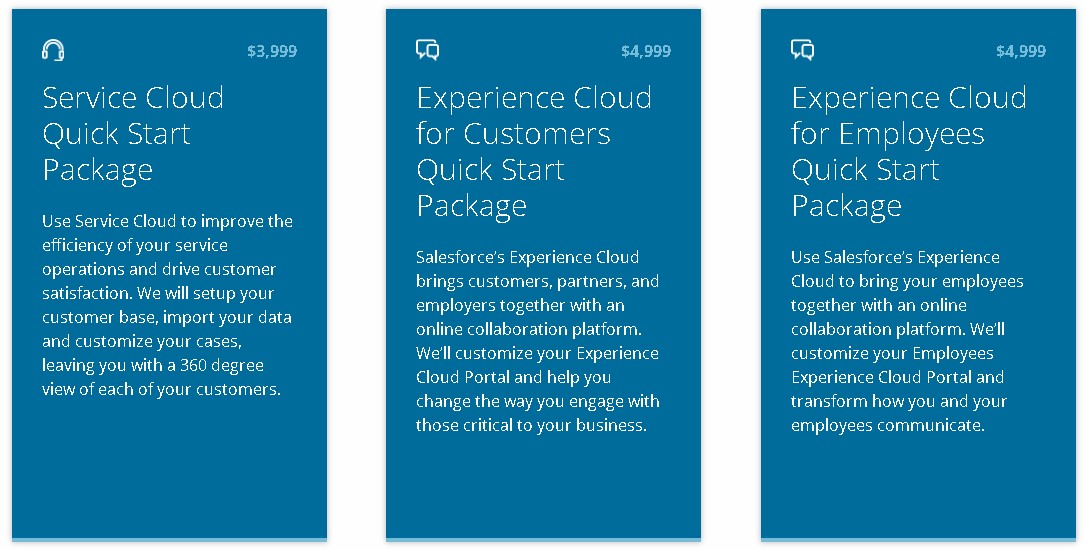1085x550 pixels.
Task: Select the $3,999 price on Service Cloud card
Action: (272, 51)
